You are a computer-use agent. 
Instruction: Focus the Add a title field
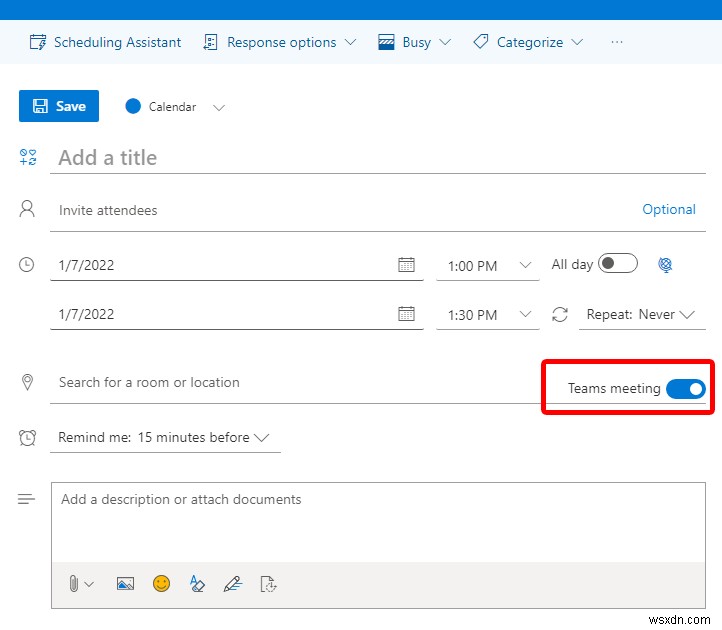[x=378, y=158]
